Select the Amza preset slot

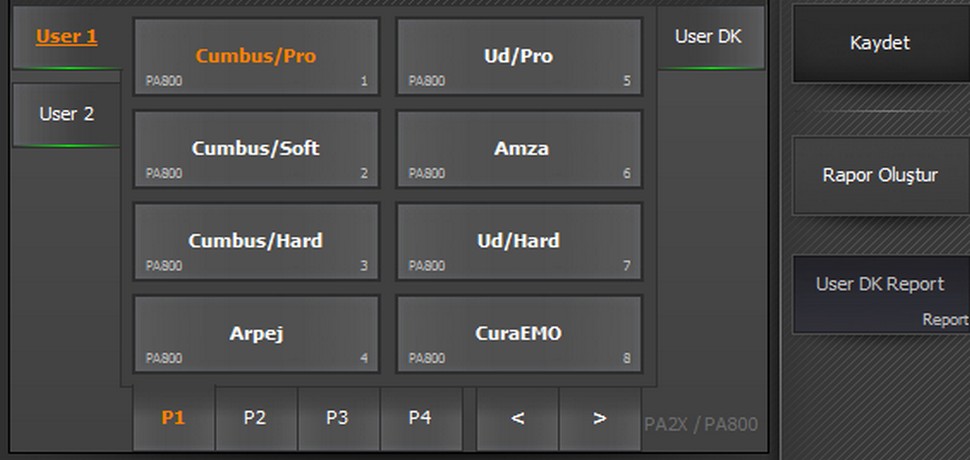click(519, 149)
